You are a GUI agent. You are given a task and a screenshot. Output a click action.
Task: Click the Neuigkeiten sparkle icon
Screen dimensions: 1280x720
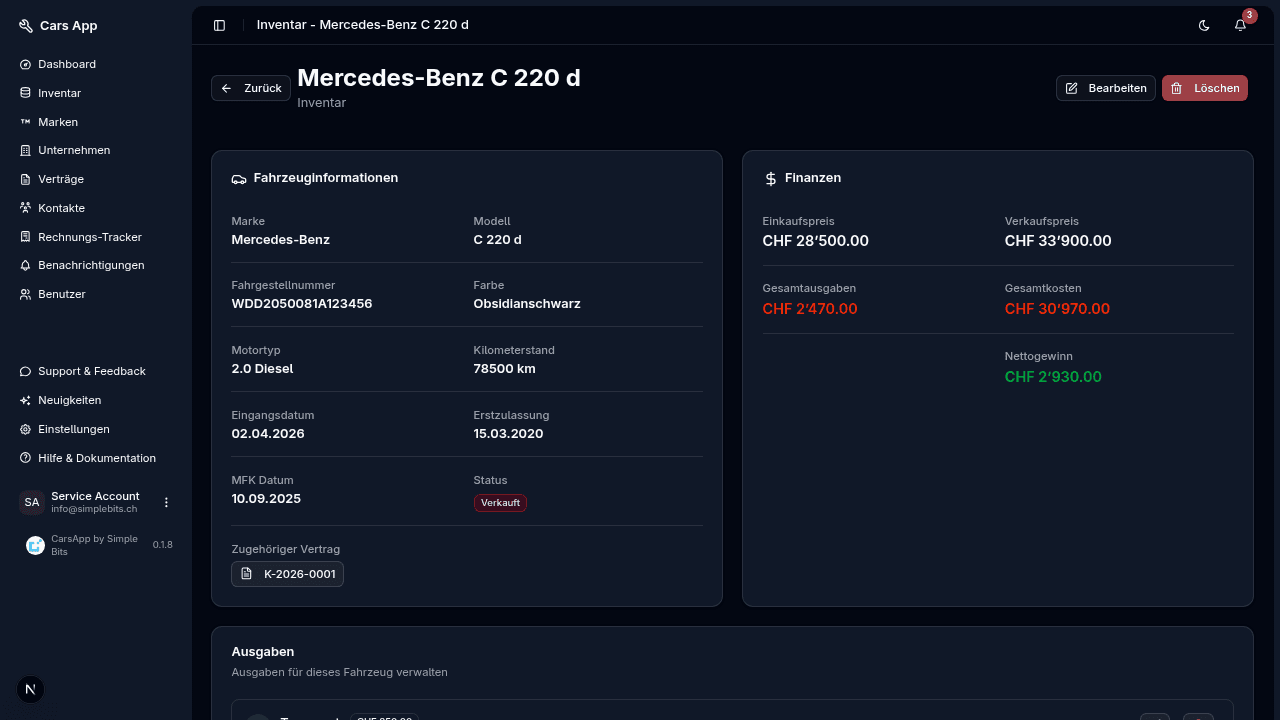26,400
